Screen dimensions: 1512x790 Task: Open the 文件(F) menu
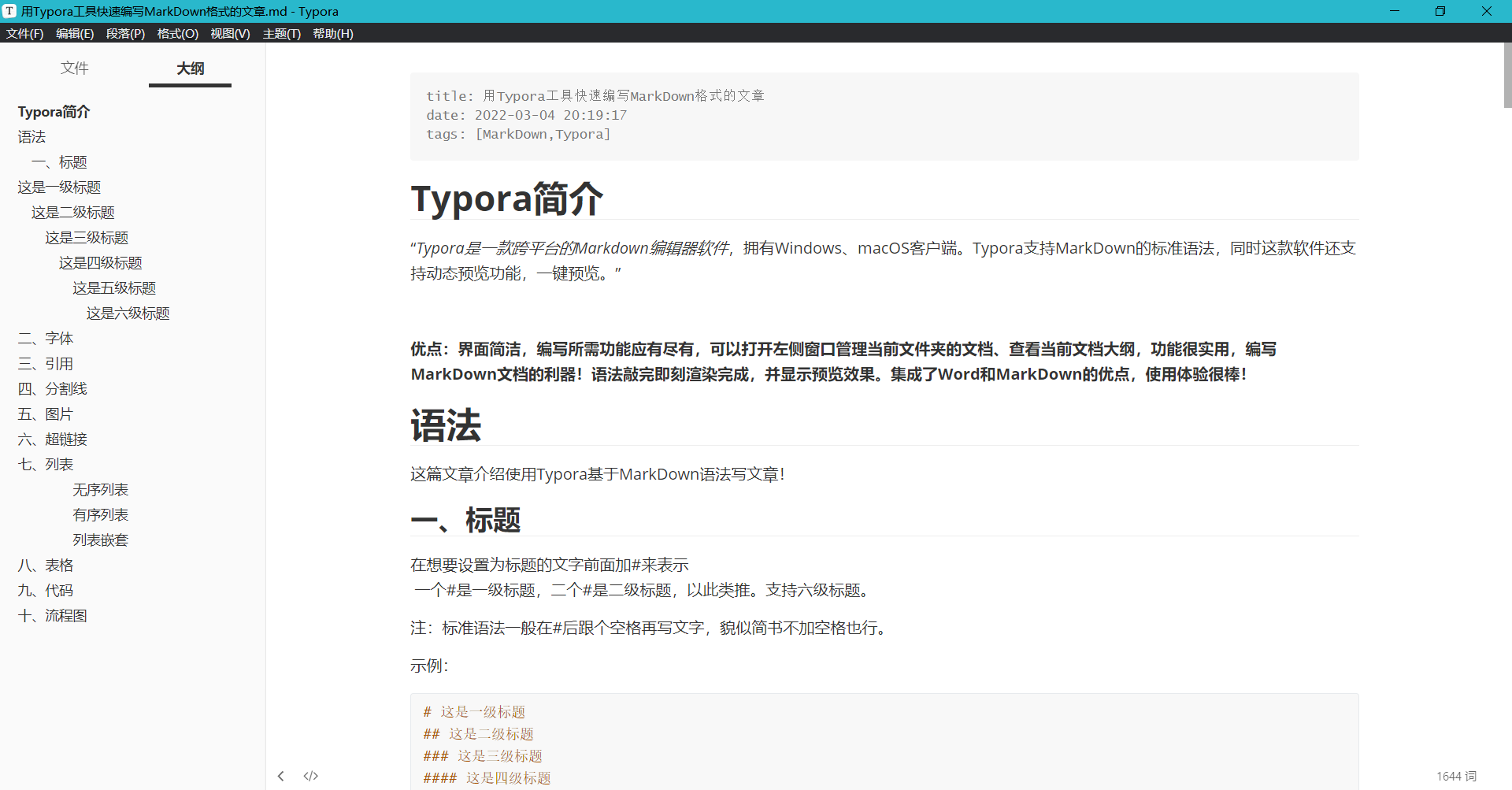pyautogui.click(x=25, y=33)
